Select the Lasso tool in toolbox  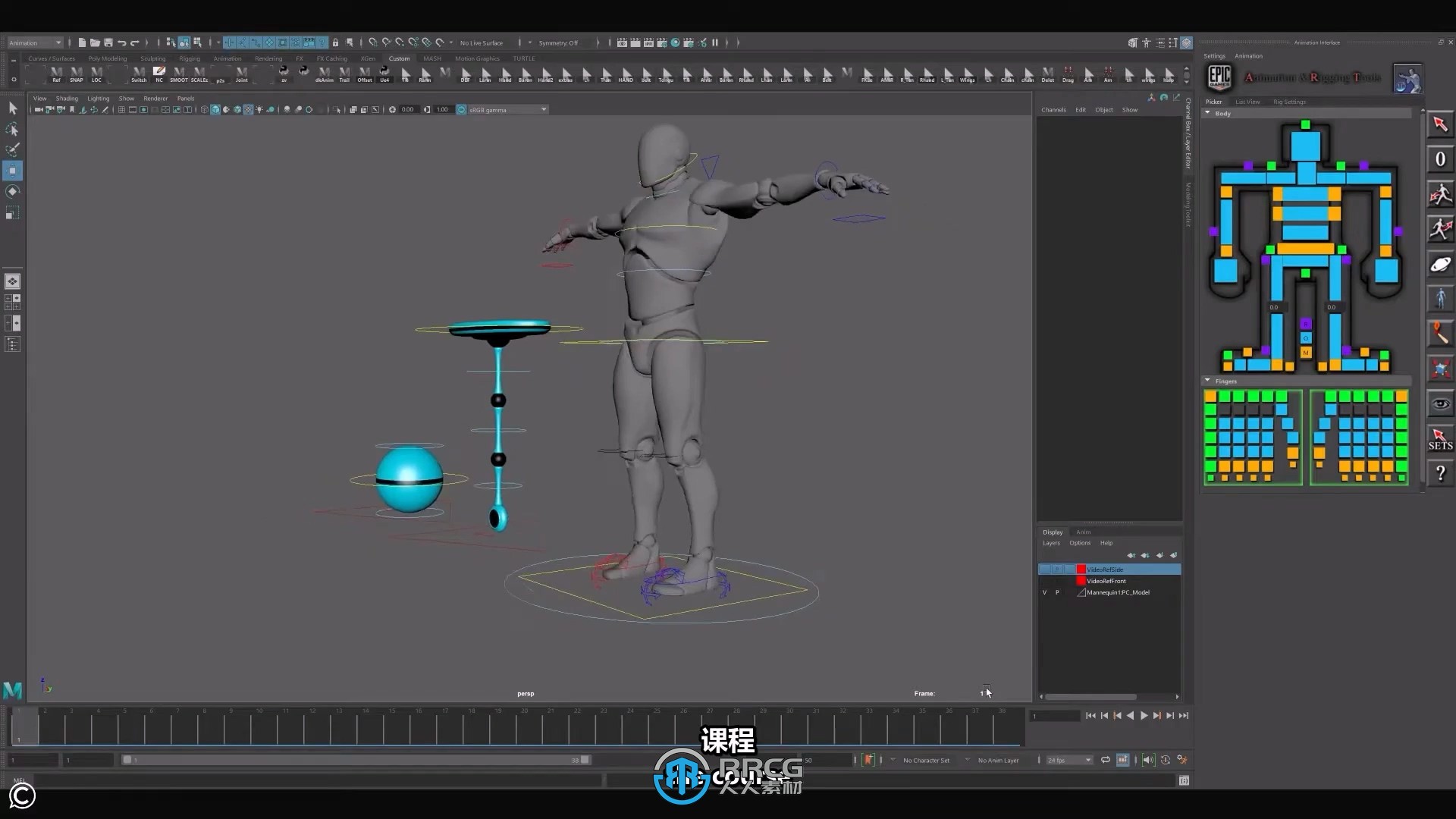12,129
